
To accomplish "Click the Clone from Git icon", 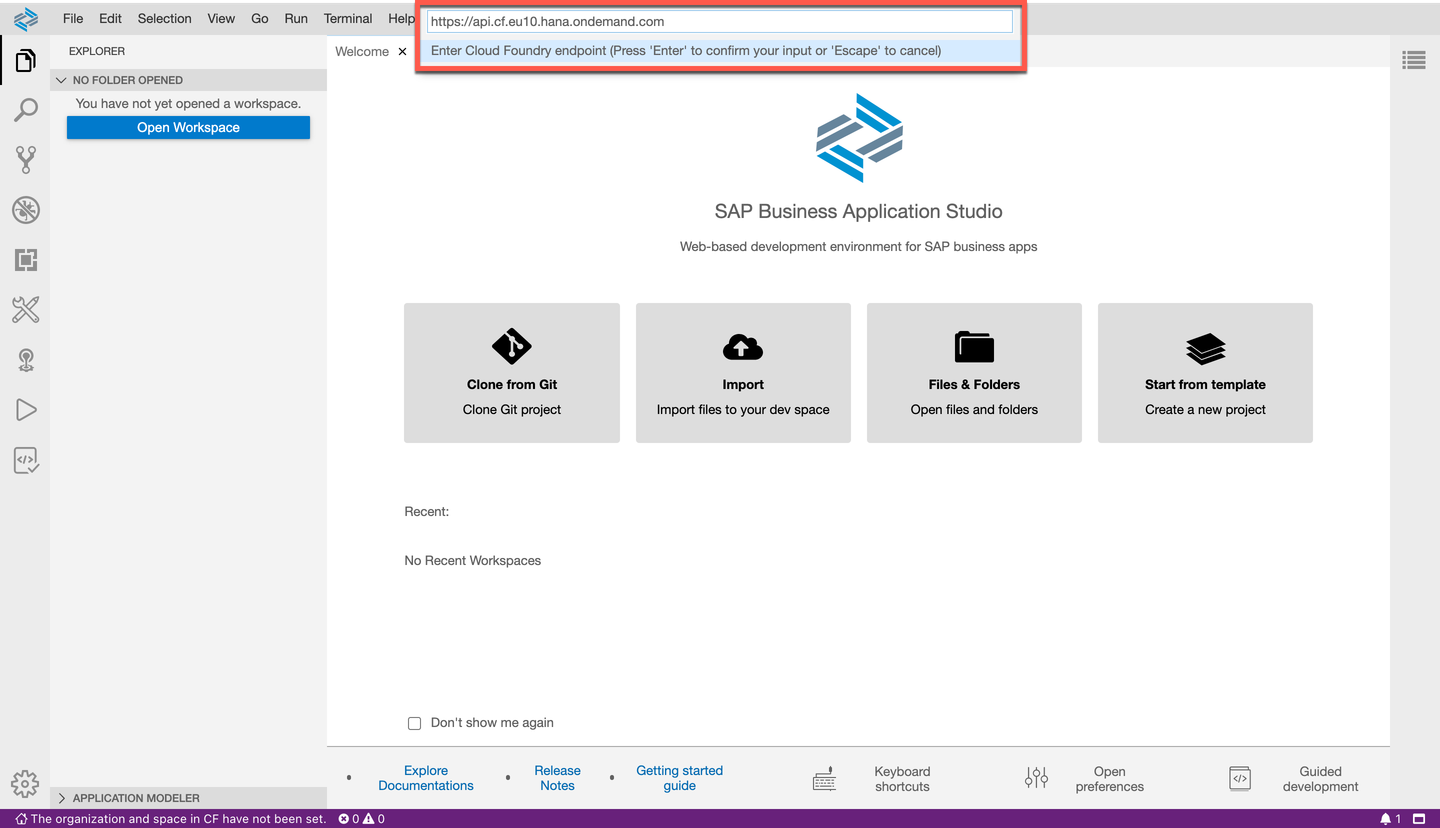I will click(x=512, y=347).
